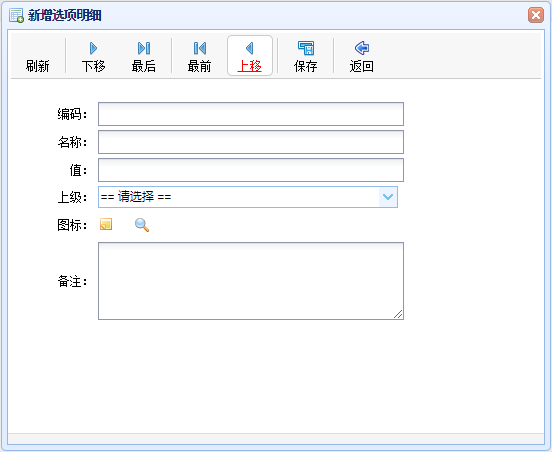This screenshot has width=552, height=452.
Task: Click inside the 备注 text area
Action: click(251, 281)
